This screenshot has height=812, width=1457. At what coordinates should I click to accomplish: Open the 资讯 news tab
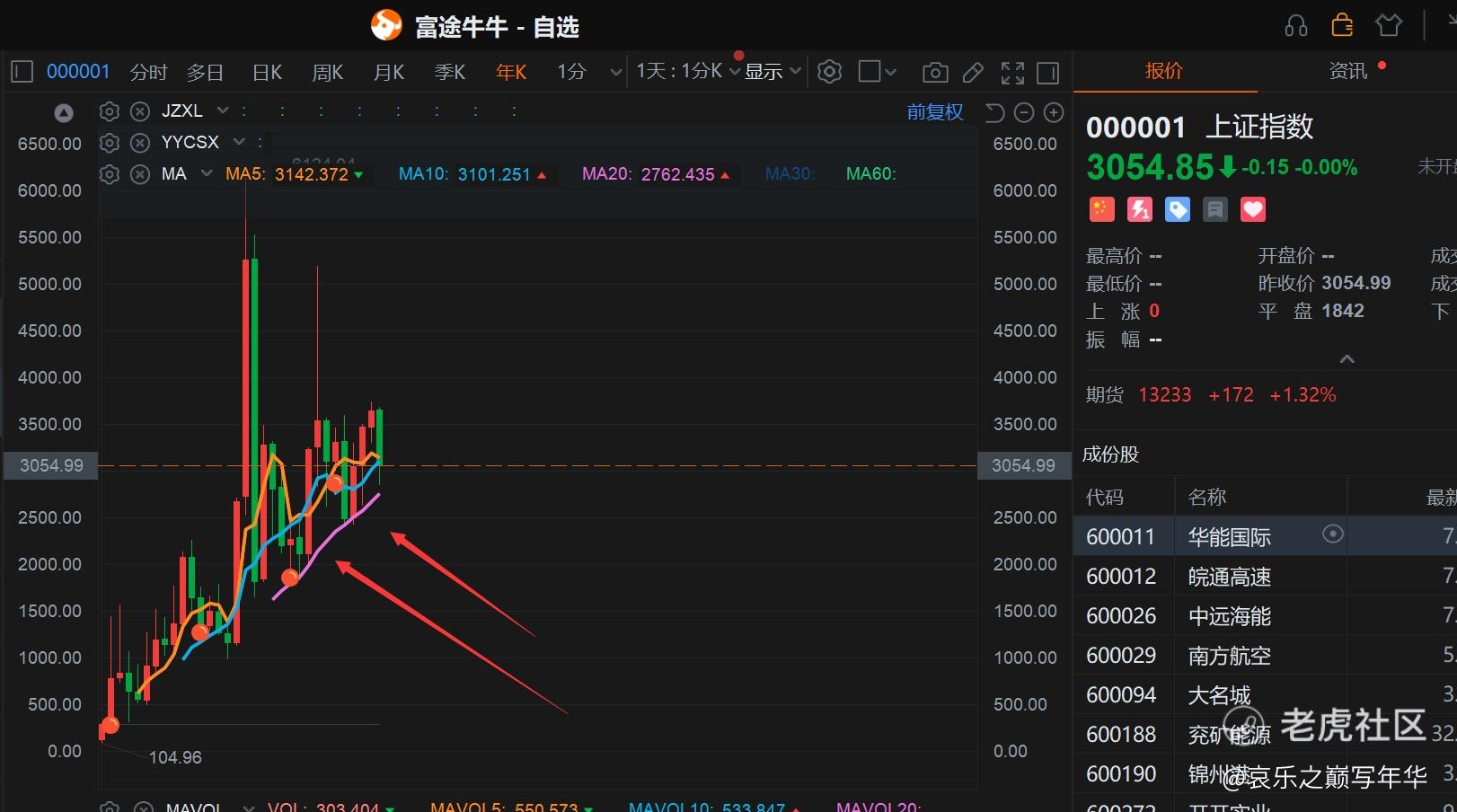click(x=1347, y=71)
